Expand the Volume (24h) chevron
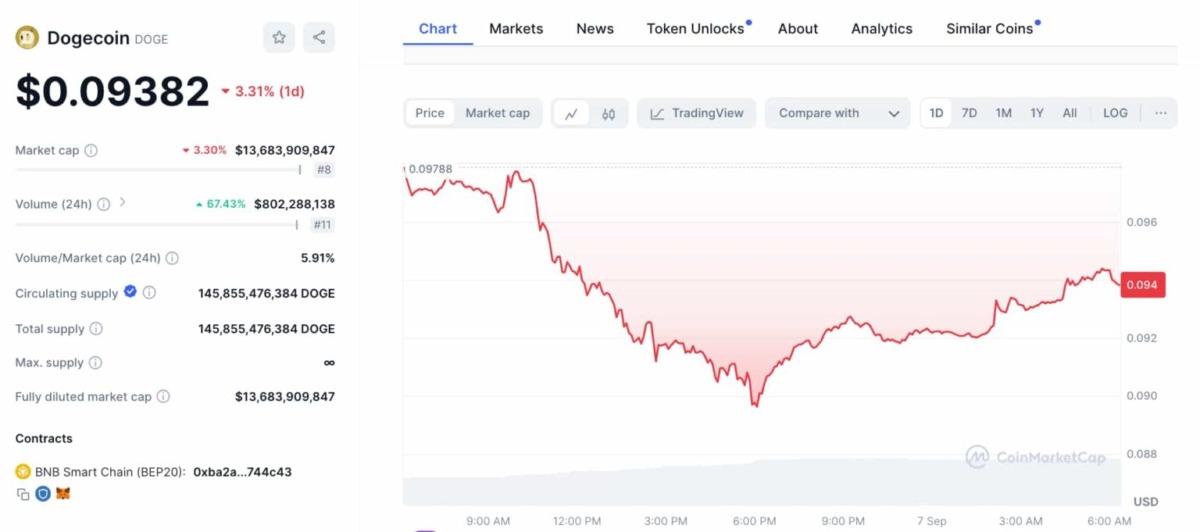 (123, 203)
